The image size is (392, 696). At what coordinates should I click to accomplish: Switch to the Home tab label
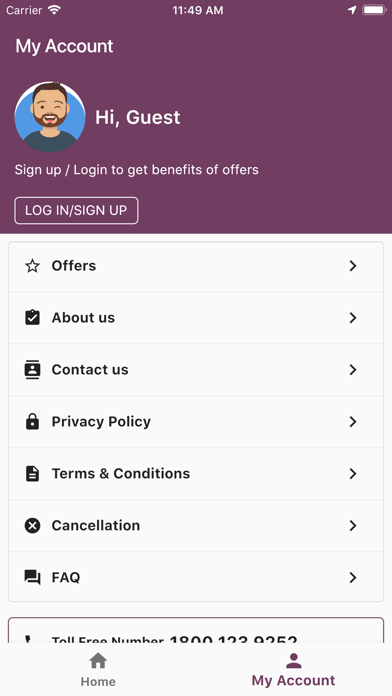[98, 681]
